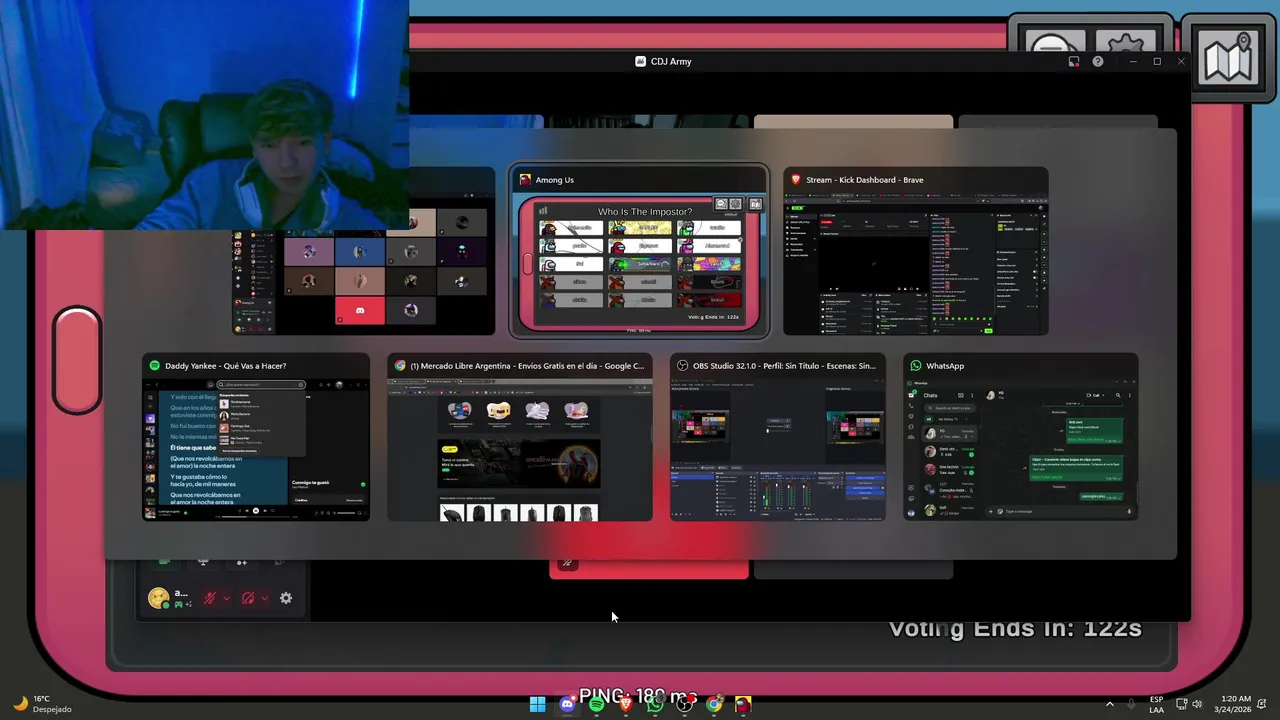Click the Spotify icon in Daddy Yankee title
The height and width of the screenshot is (720, 1280).
155,366
